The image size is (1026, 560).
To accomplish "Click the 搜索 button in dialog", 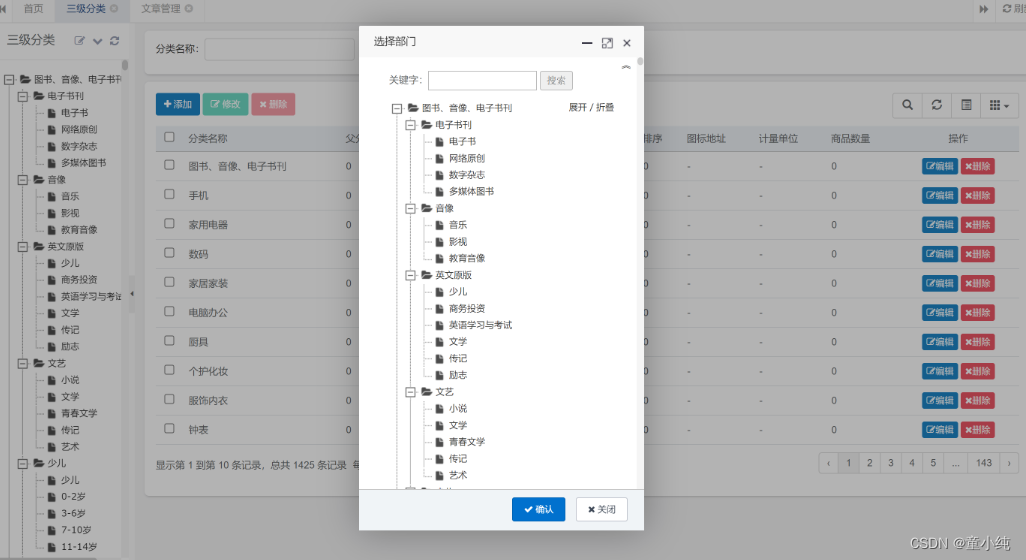I will [556, 80].
